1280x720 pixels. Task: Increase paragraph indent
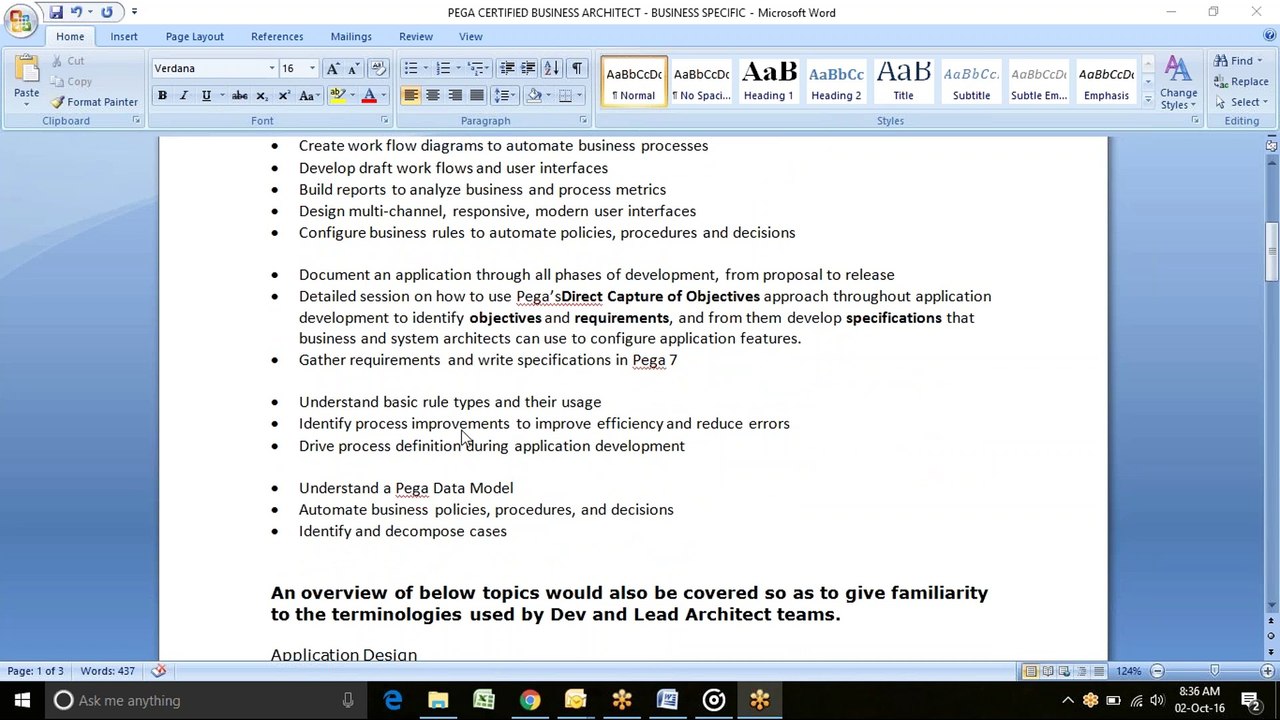point(529,68)
